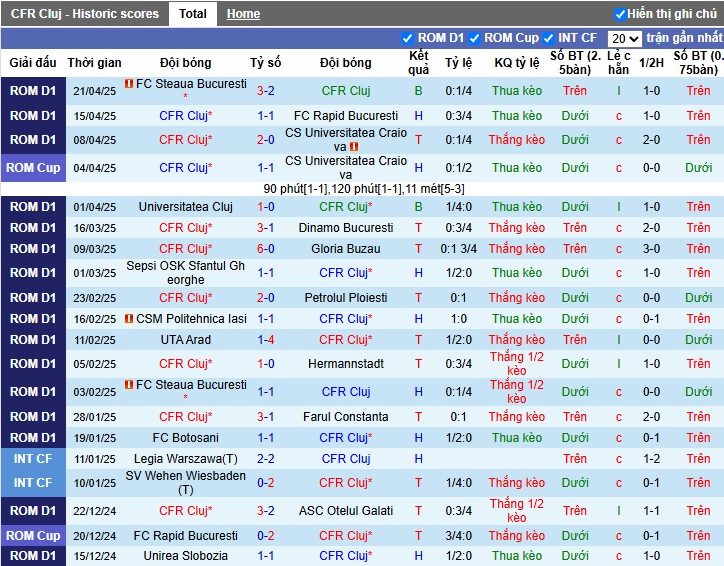
Task: Select the ROM Cup label on 04/04/25 row
Action: [x=33, y=168]
